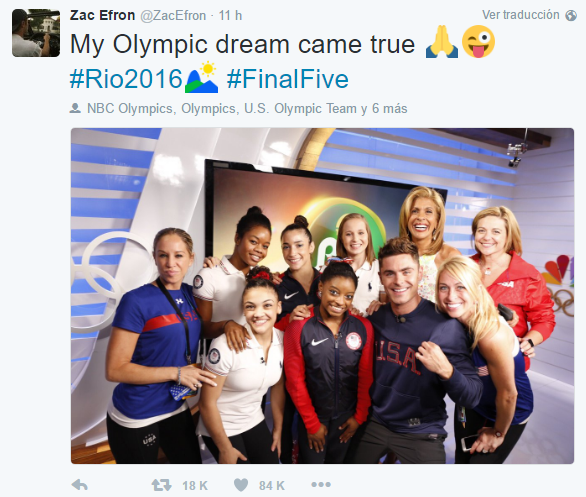Image resolution: width=586 pixels, height=497 pixels.
Task: Expand tagged list via 'y 6 más'
Action: (x=384, y=109)
